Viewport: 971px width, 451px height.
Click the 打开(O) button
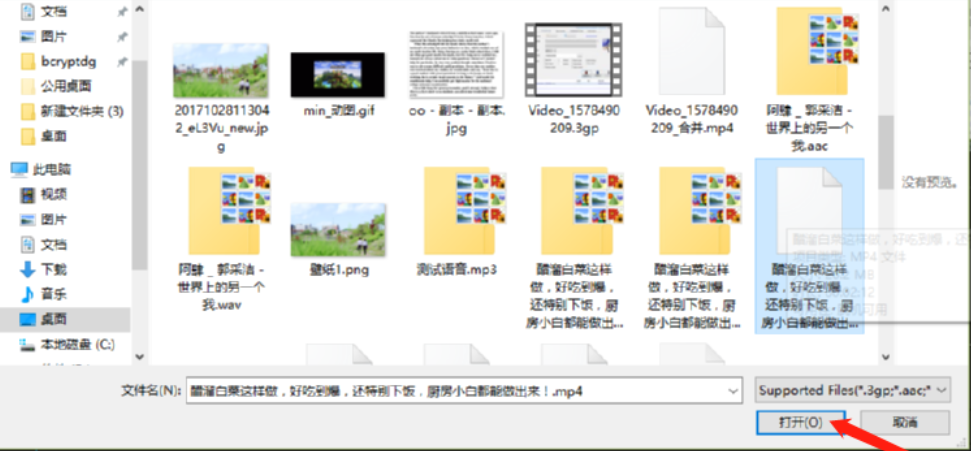click(800, 423)
